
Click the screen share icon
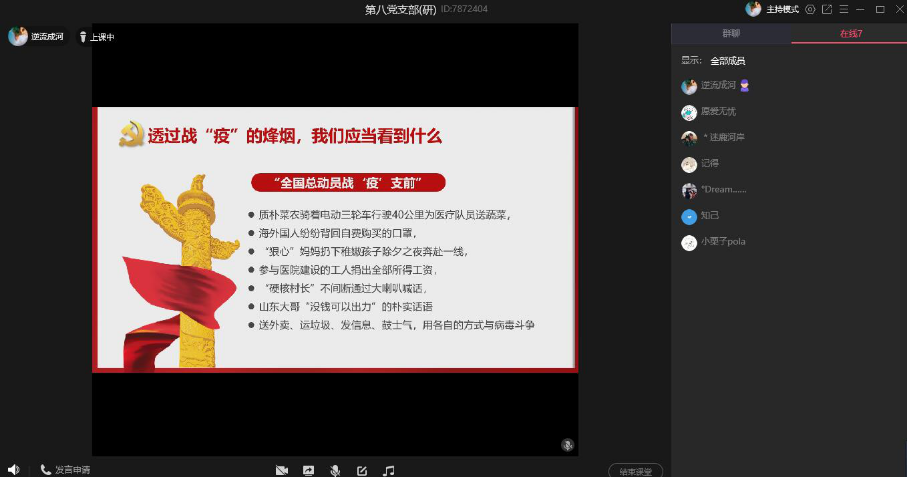click(x=309, y=470)
